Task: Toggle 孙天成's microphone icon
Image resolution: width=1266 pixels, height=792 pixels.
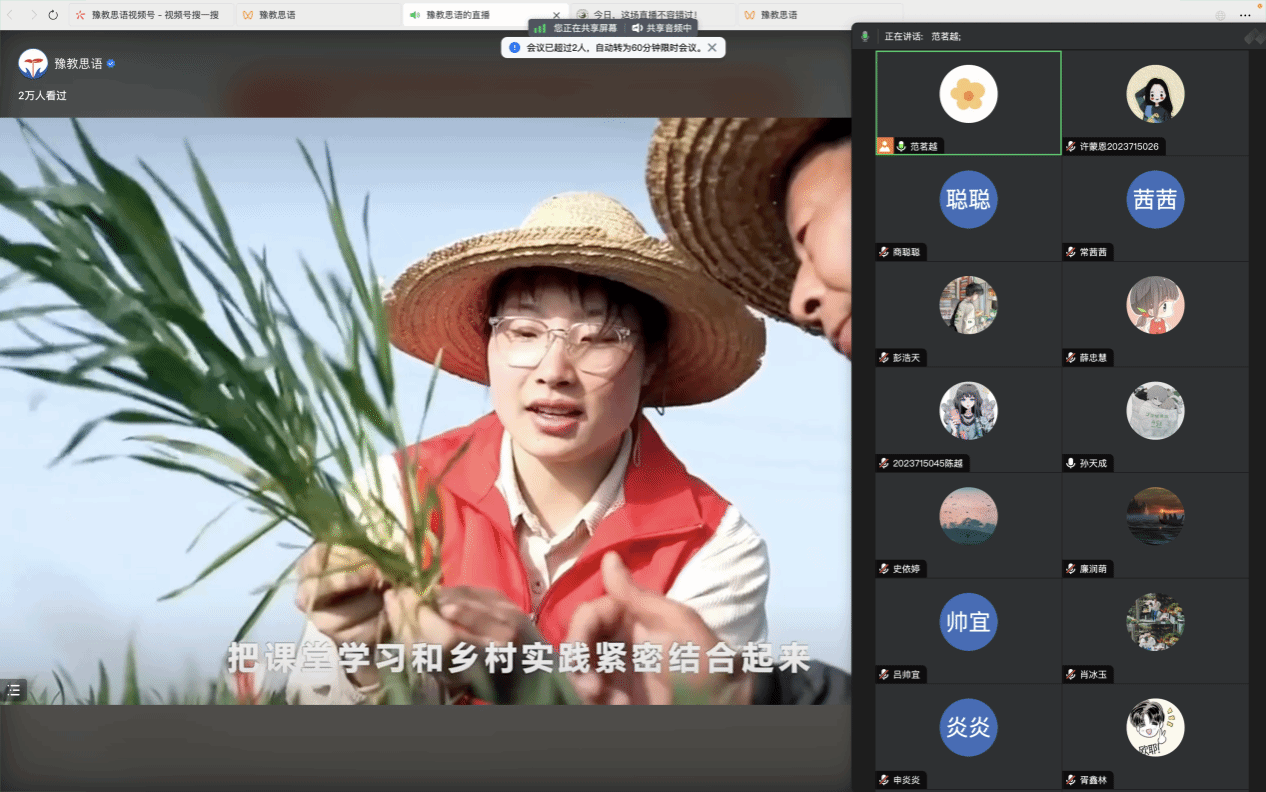Action: coord(1071,463)
